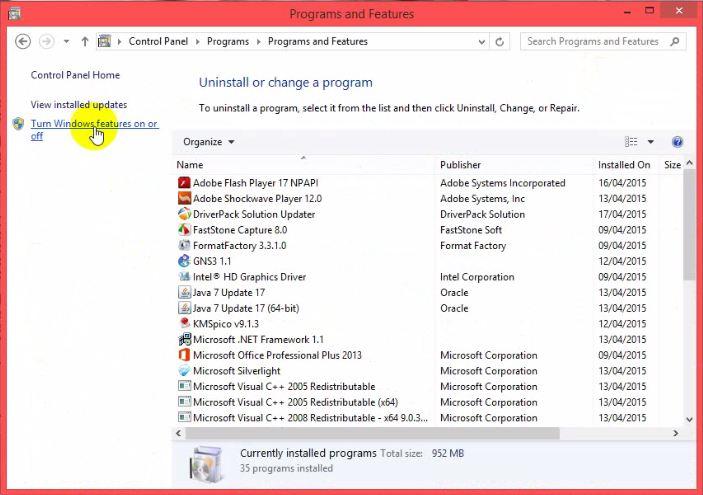Open Turn Windows features on or off
Viewport: 703px width, 495px height.
click(94, 130)
